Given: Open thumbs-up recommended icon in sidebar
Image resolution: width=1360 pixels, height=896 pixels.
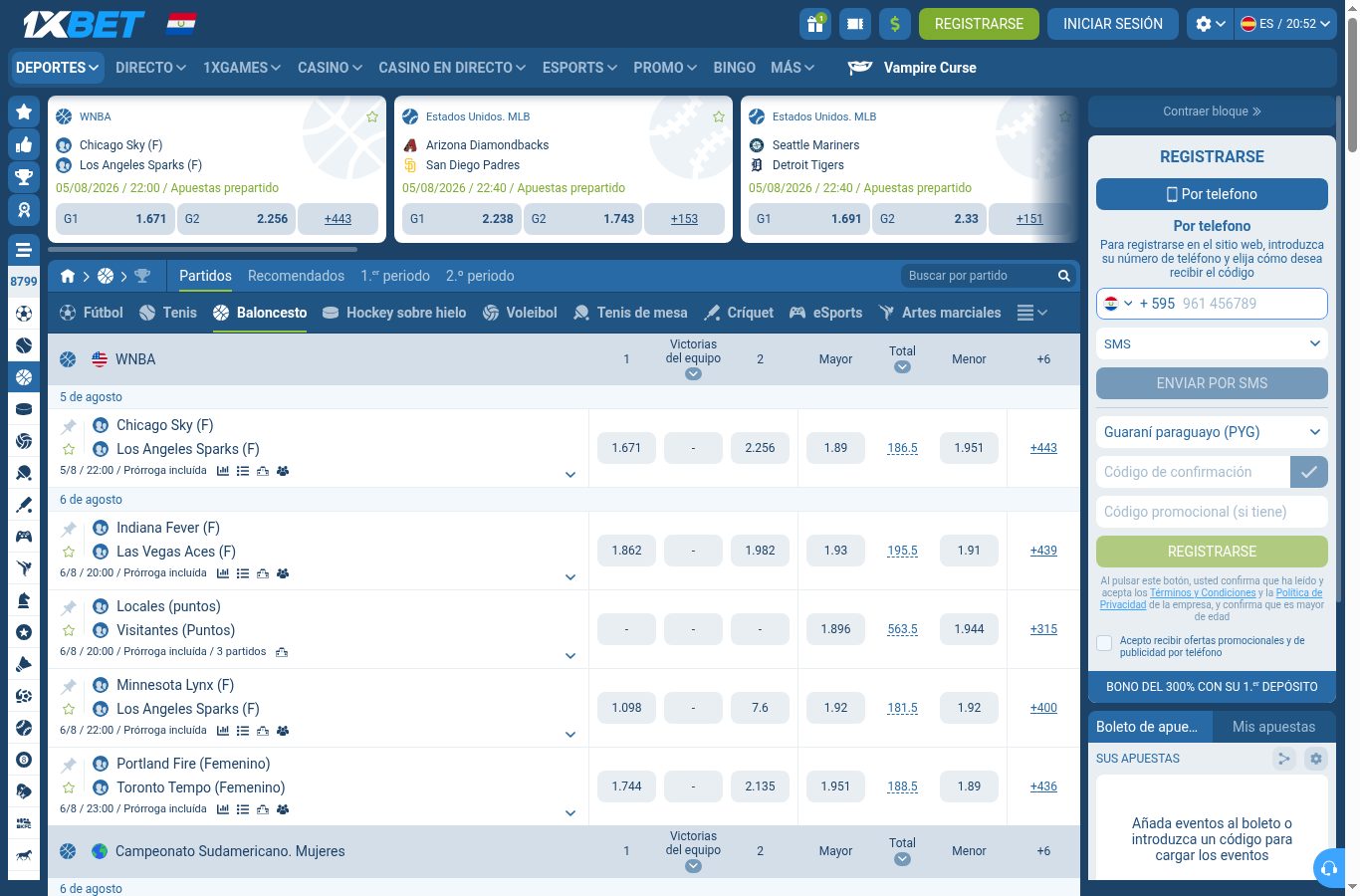Looking at the screenshot, I should click(24, 144).
